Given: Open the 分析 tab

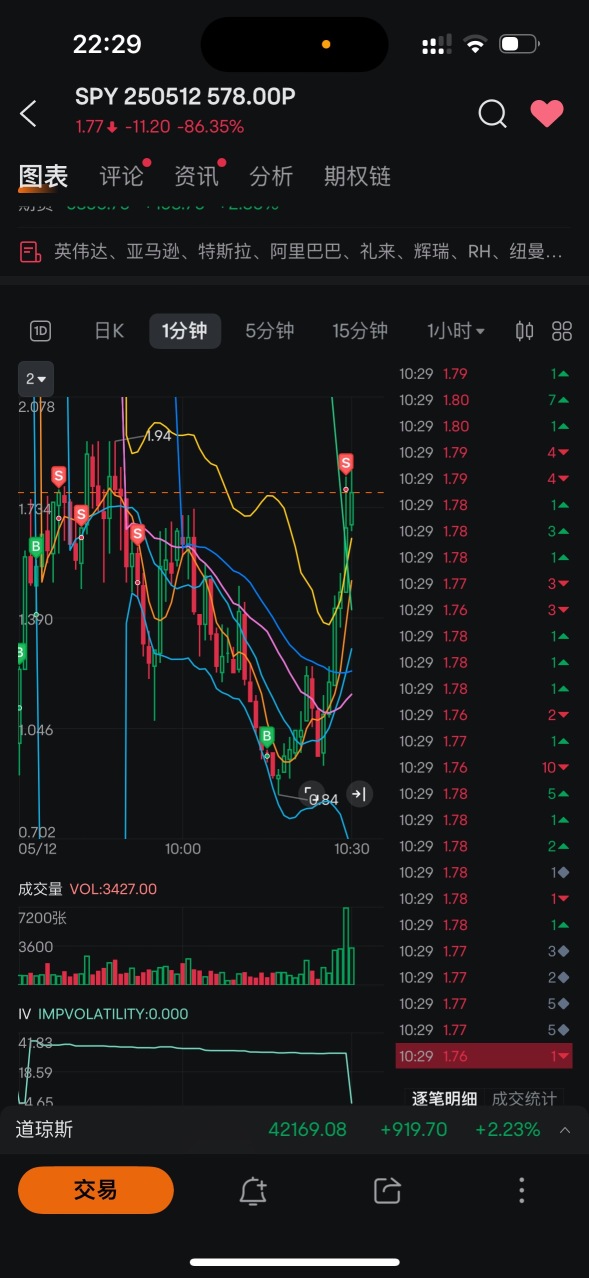Looking at the screenshot, I should pyautogui.click(x=271, y=177).
